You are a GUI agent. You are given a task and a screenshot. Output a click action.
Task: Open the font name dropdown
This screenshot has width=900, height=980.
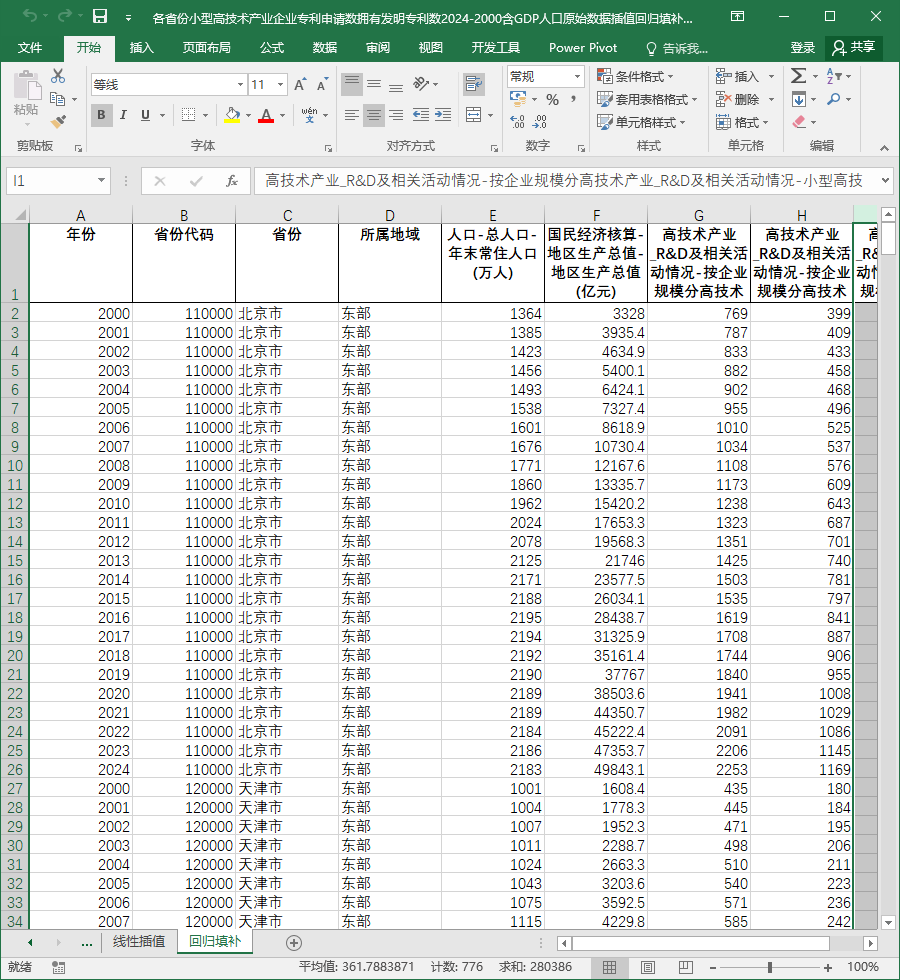pyautogui.click(x=240, y=84)
